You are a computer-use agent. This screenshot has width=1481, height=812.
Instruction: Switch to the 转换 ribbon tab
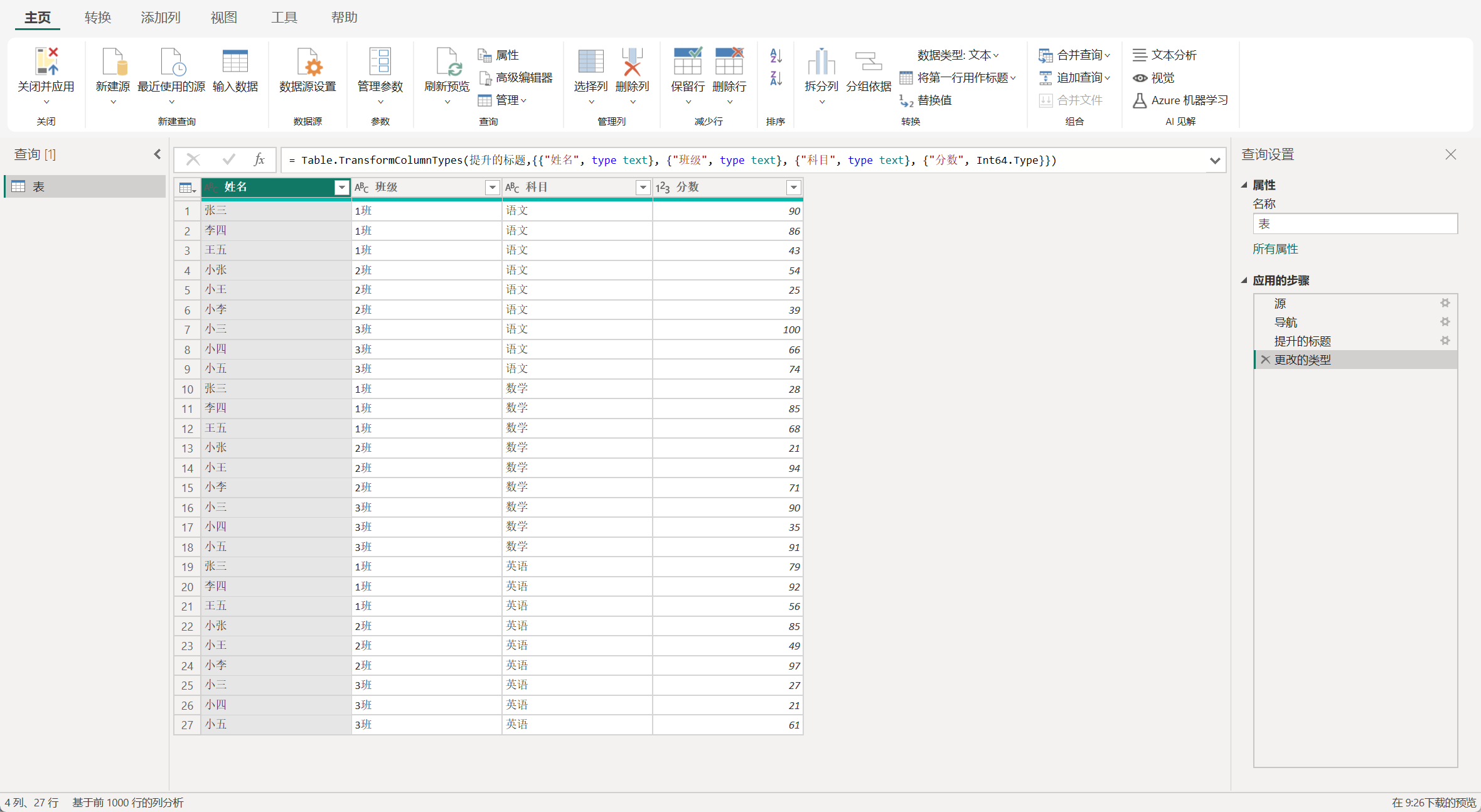[x=97, y=18]
